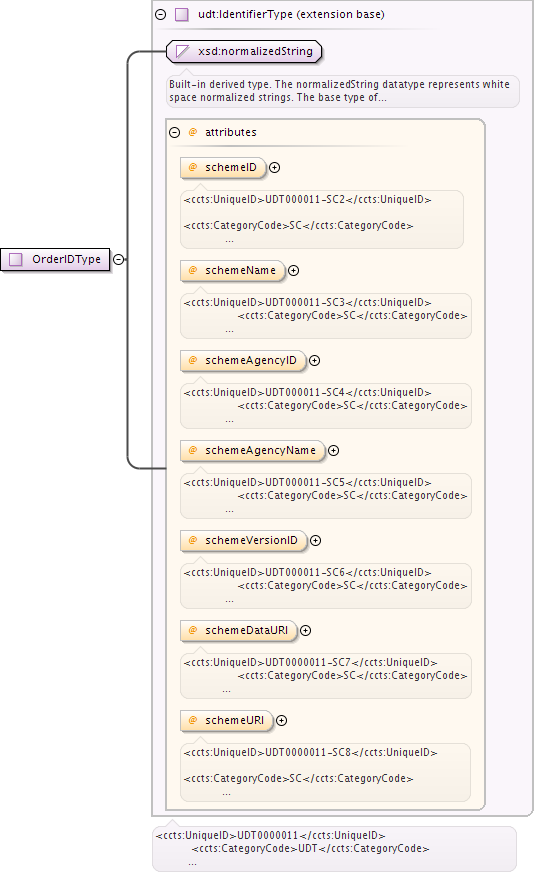Click the @ icon on schemeVersionID attribute
The height and width of the screenshot is (875, 535).
click(193, 541)
